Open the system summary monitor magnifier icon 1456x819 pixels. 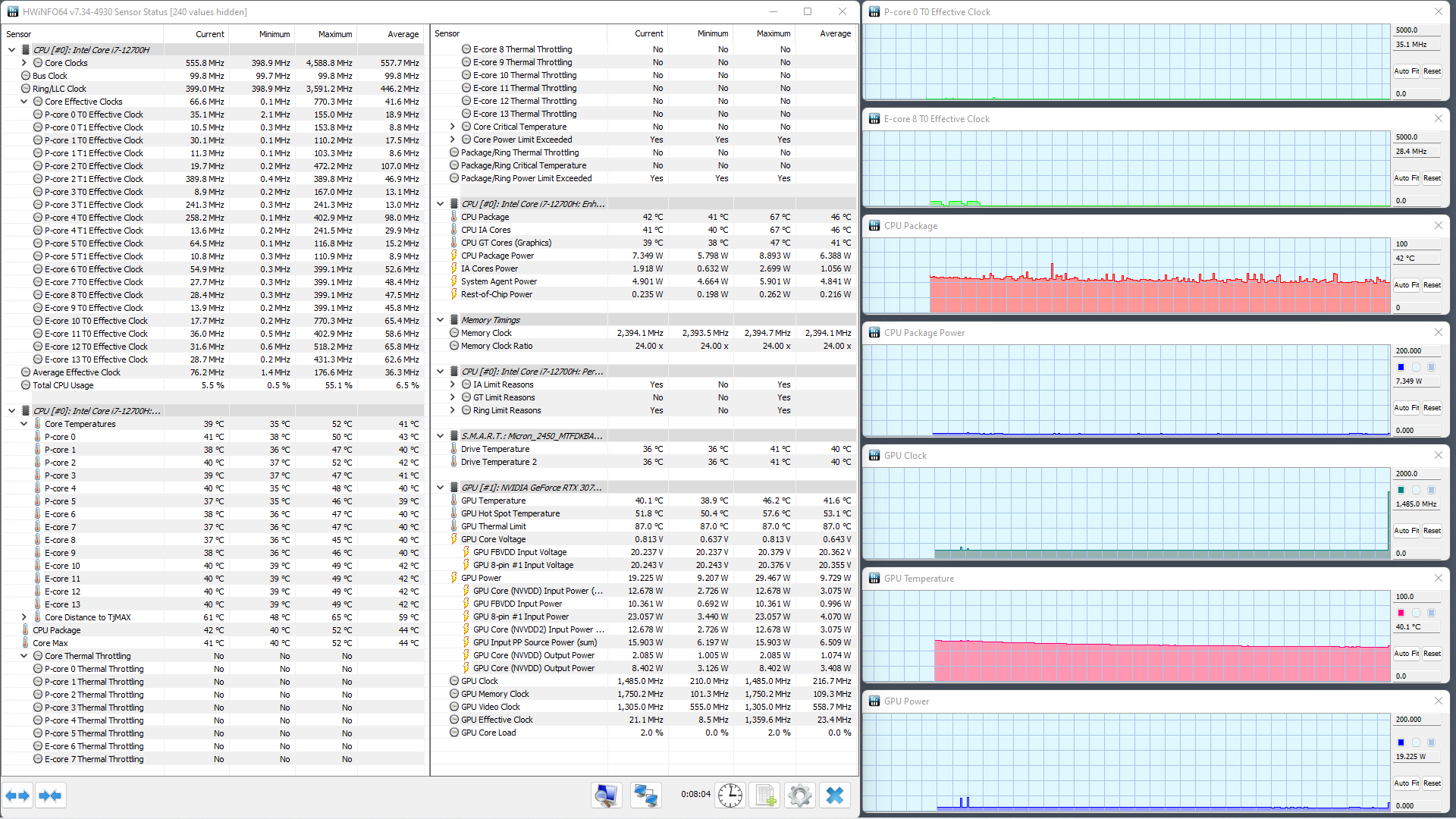(x=606, y=795)
